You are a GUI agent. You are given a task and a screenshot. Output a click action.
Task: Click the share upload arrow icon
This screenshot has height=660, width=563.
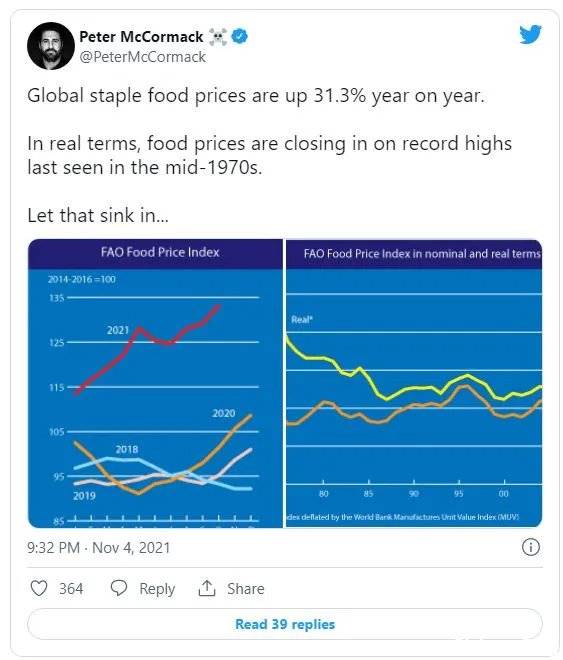[207, 588]
